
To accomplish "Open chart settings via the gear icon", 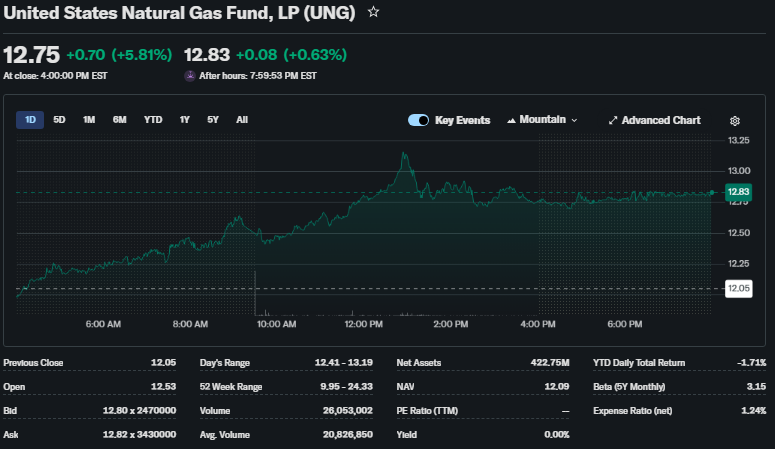I will (734, 120).
